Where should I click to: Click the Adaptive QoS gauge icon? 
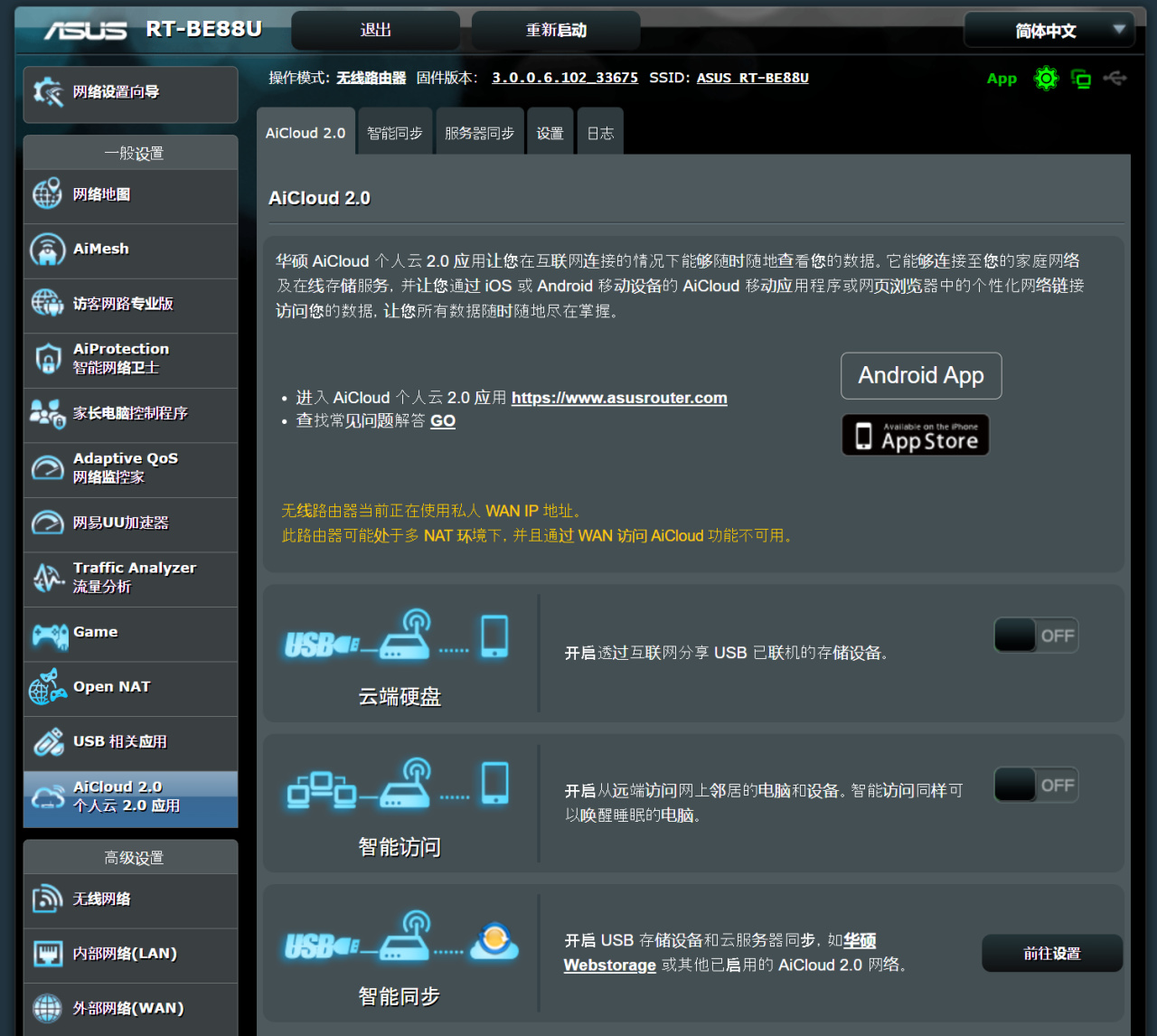[x=47, y=468]
